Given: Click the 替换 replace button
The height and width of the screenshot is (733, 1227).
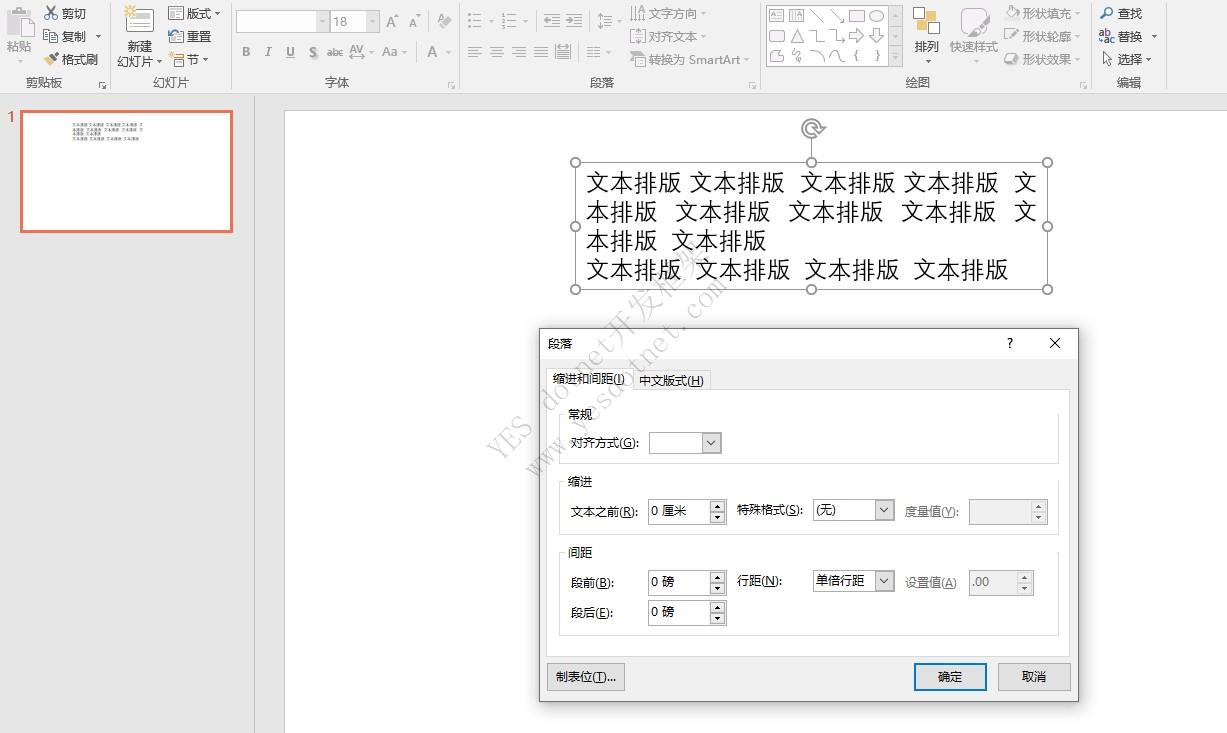Looking at the screenshot, I should 1127,36.
